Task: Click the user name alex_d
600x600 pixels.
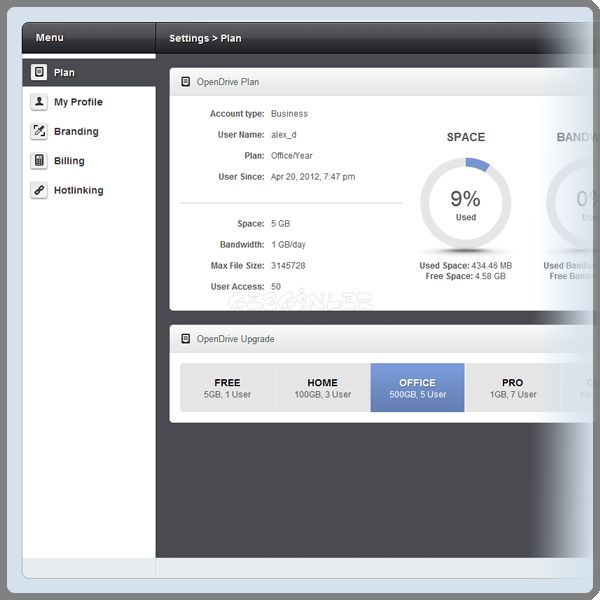Action: [x=284, y=135]
